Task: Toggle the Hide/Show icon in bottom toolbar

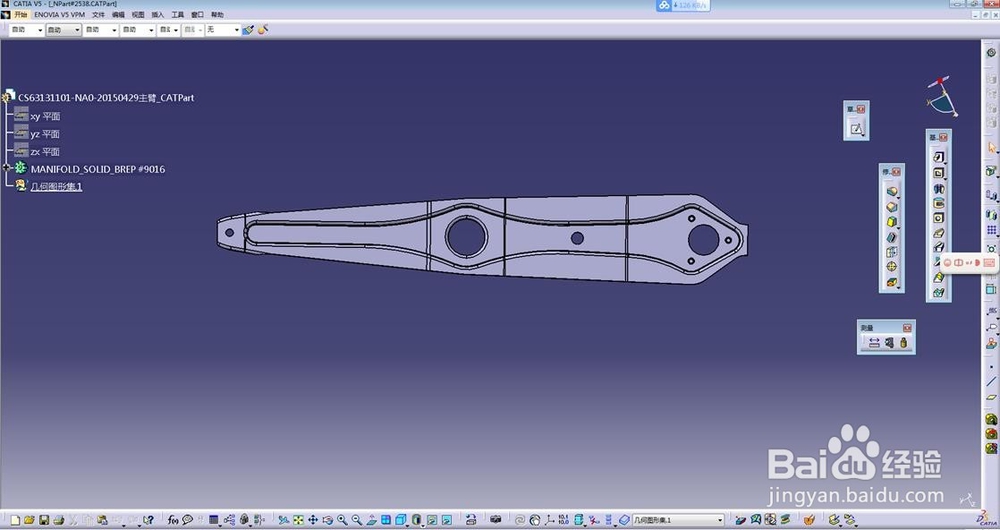Action: point(432,520)
